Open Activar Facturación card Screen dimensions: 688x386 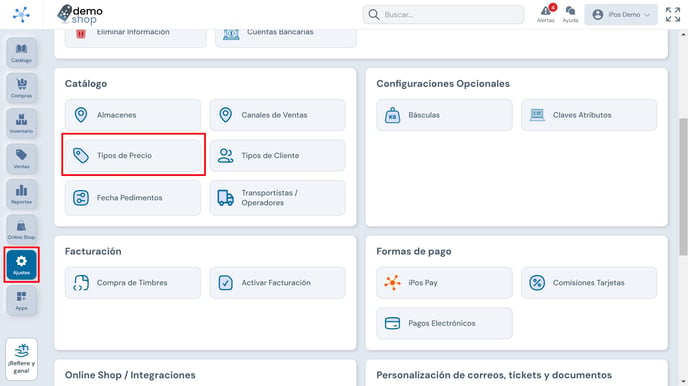[x=277, y=283]
